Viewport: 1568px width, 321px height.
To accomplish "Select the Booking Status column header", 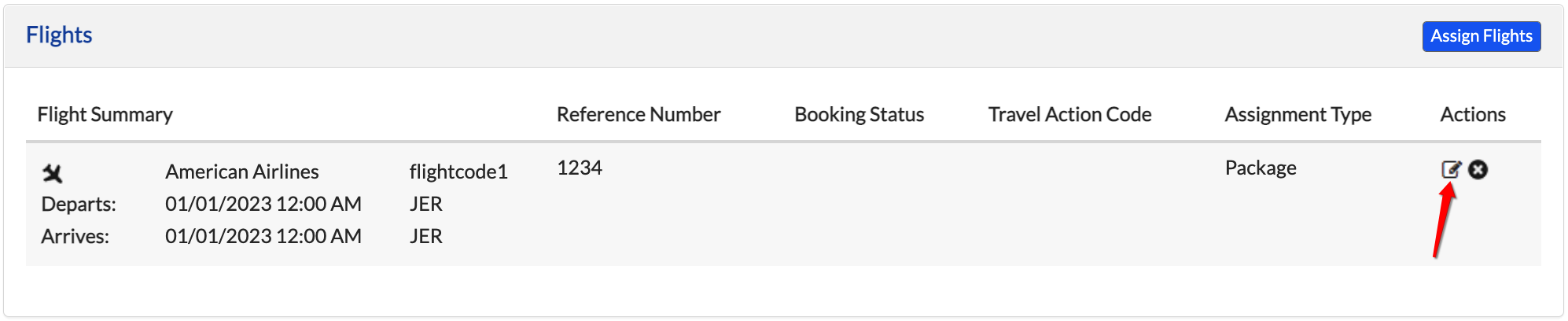I will point(859,114).
